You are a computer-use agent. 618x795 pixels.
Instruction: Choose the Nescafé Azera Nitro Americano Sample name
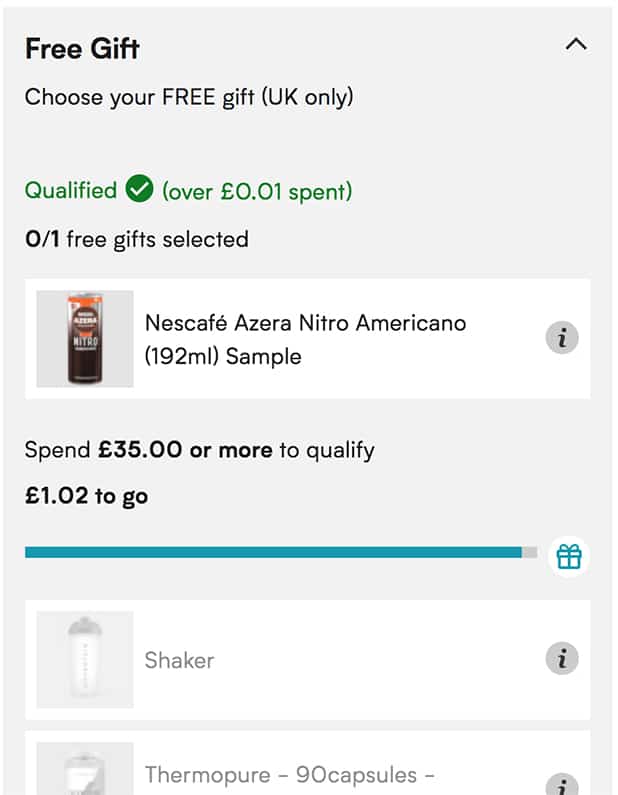coord(305,339)
